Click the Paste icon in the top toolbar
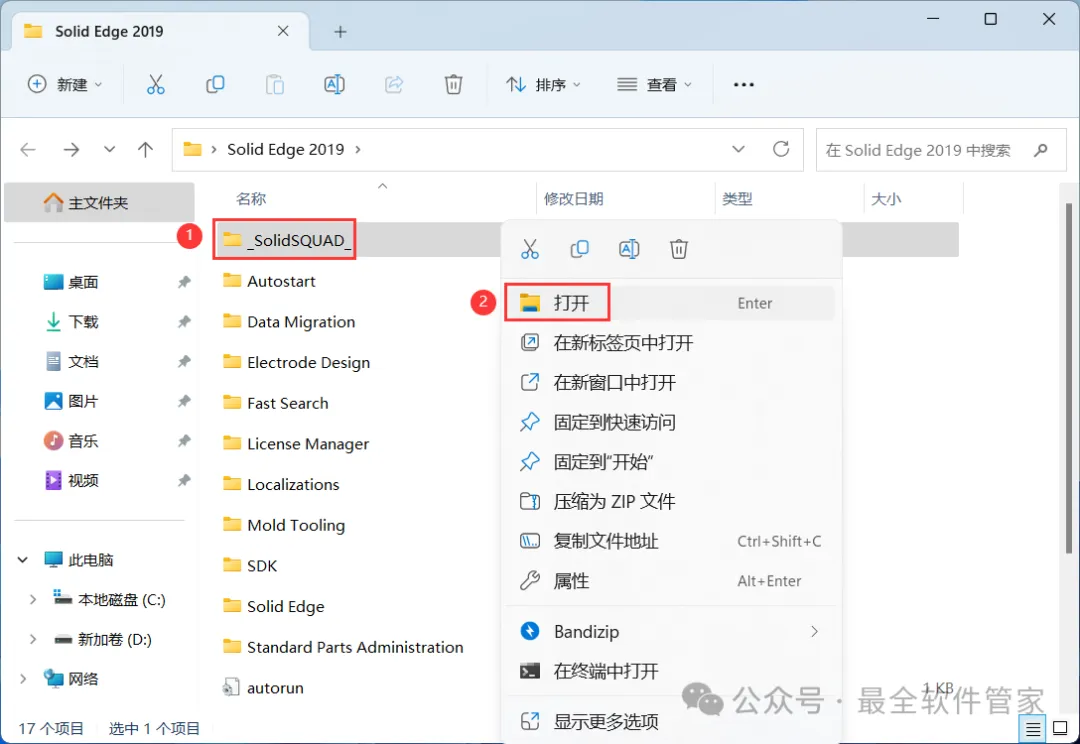 pyautogui.click(x=275, y=85)
